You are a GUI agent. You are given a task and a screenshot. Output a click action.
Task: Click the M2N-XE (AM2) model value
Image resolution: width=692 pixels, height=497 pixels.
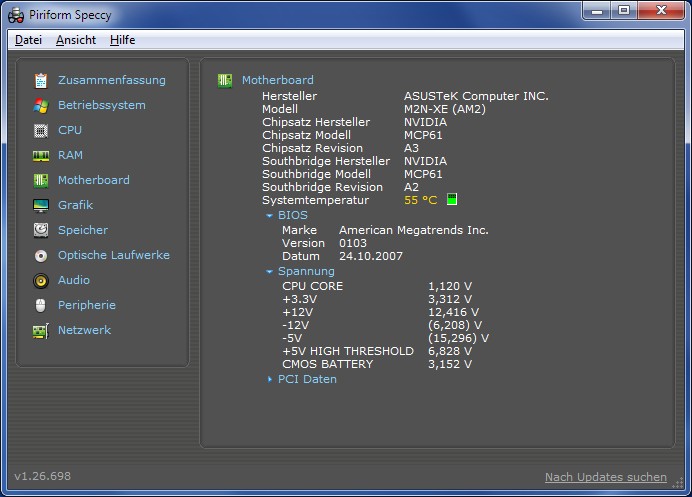(445, 109)
